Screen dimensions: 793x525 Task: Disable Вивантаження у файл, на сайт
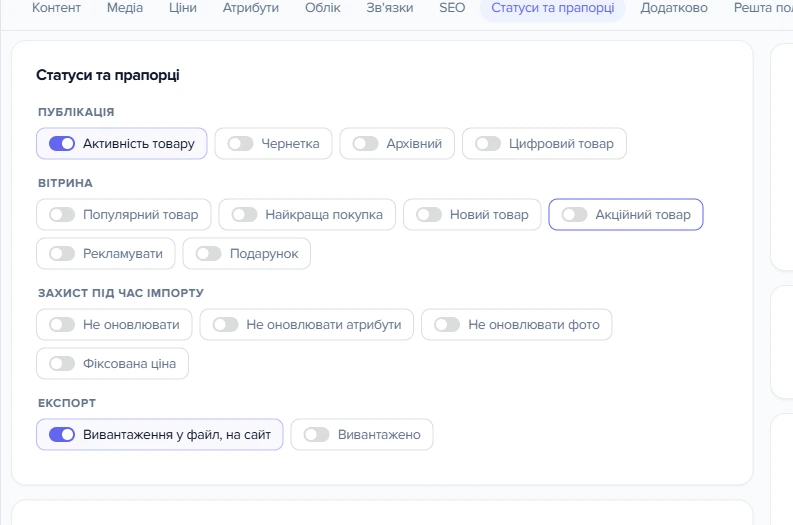coord(62,434)
